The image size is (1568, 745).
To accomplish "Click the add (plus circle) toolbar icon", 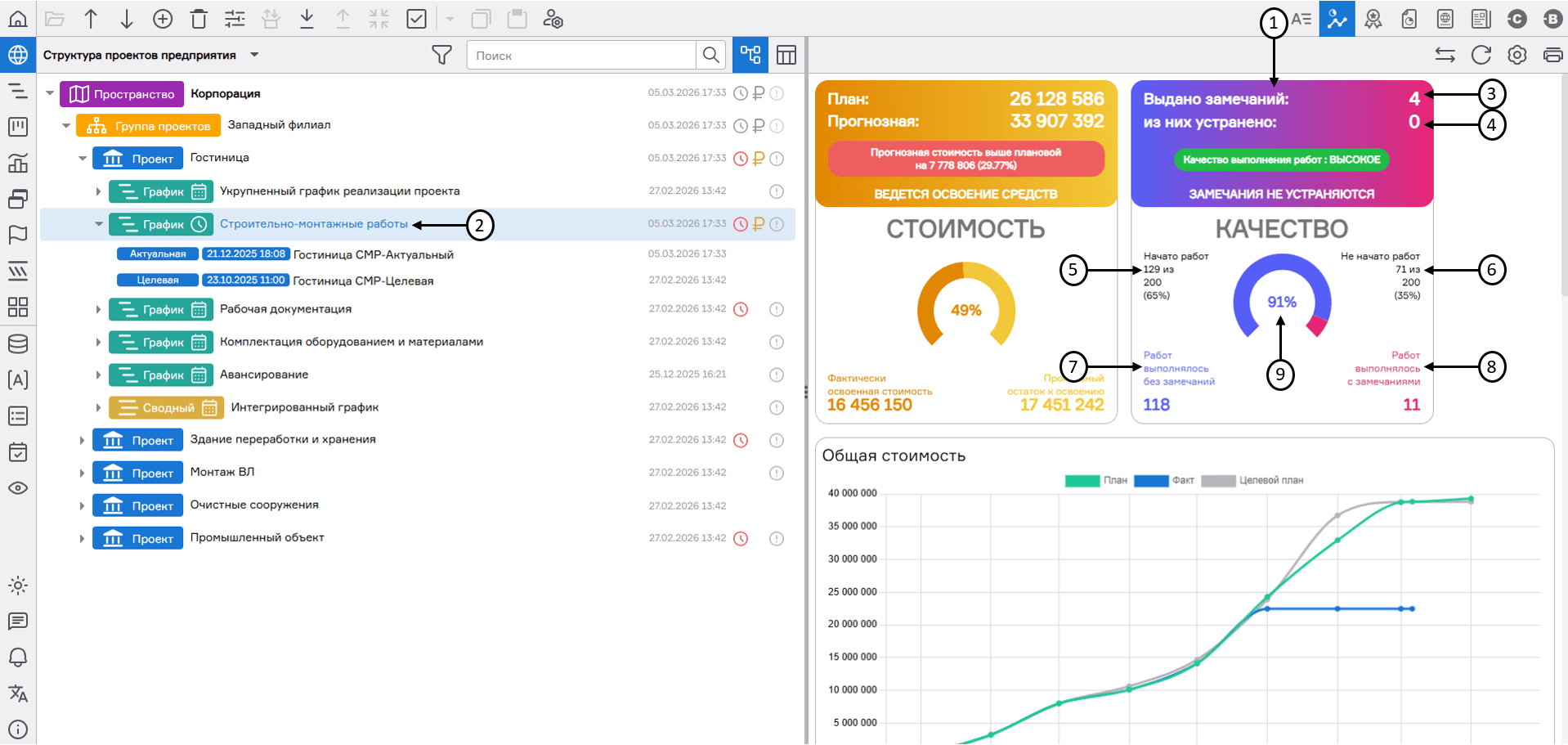I will pyautogui.click(x=163, y=19).
